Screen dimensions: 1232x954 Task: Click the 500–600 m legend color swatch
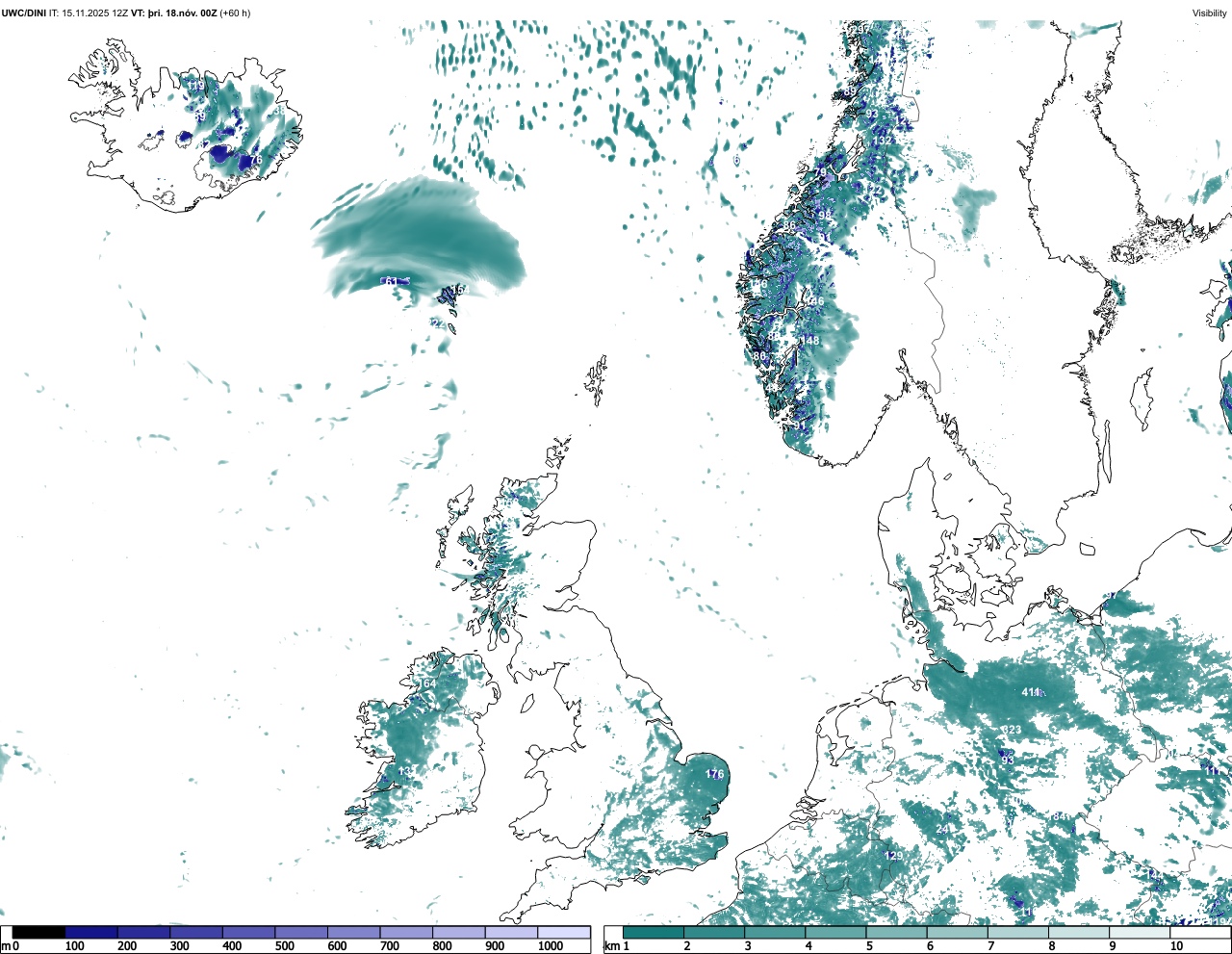[301, 932]
